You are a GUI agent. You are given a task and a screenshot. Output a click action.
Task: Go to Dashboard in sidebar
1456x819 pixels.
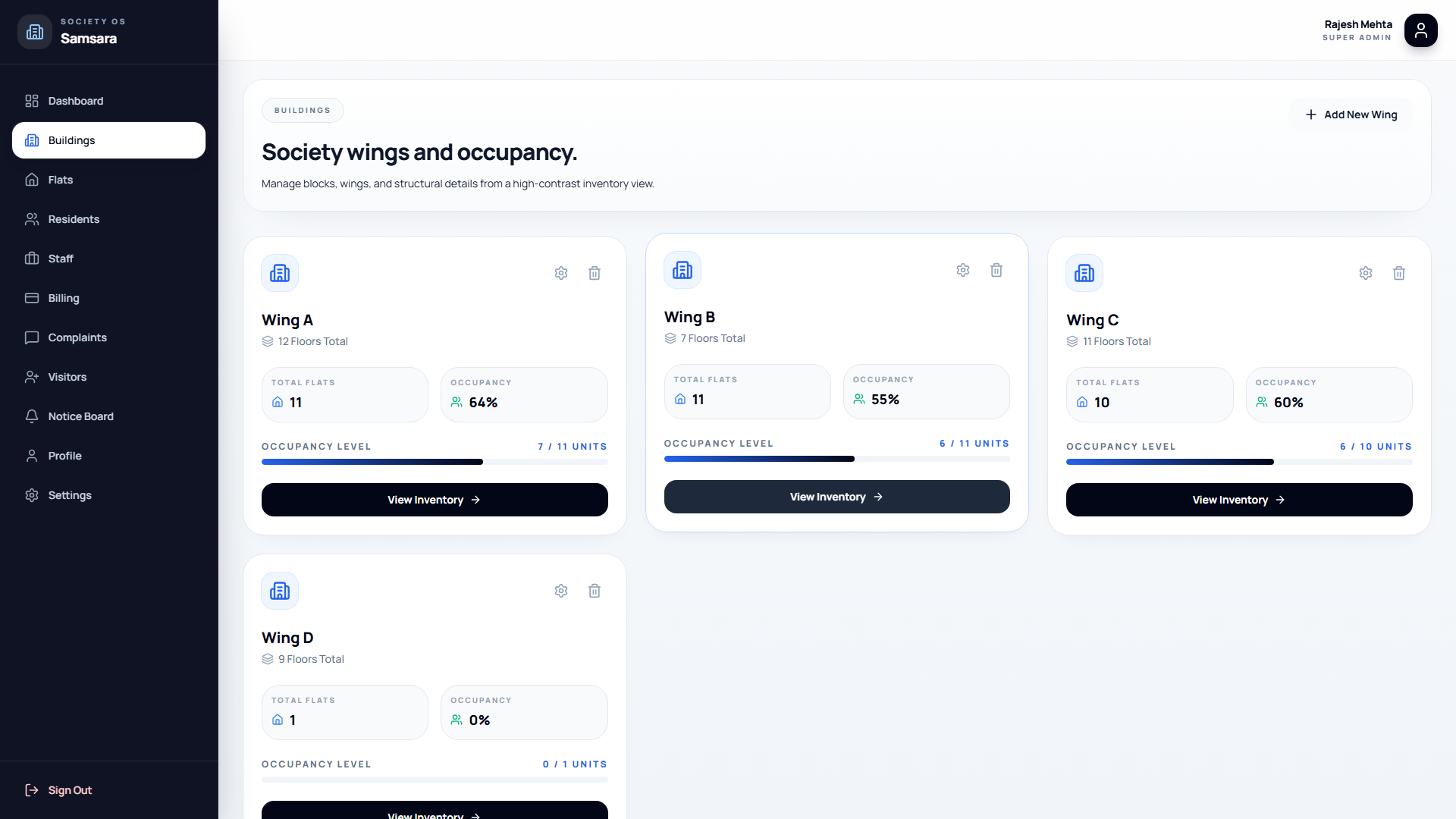[x=76, y=101]
